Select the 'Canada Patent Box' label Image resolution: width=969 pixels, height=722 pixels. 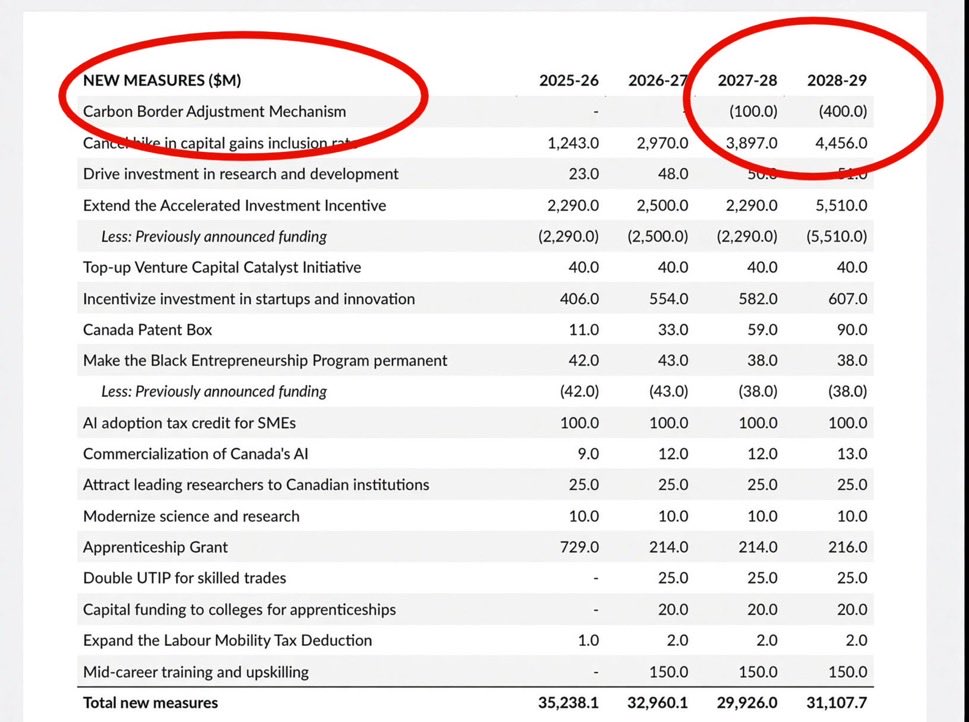tap(147, 329)
